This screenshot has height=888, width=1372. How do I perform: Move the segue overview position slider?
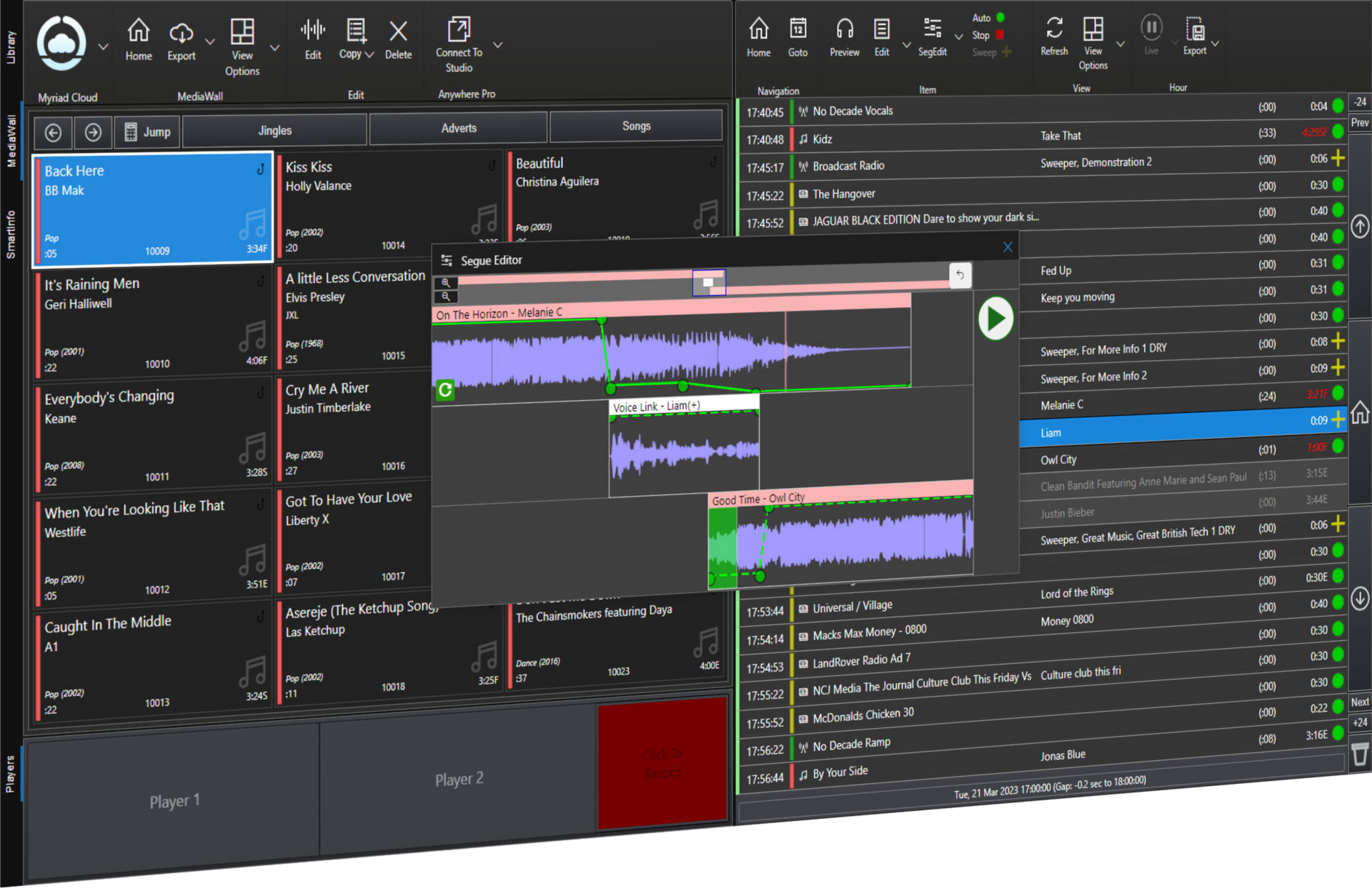[x=708, y=282]
